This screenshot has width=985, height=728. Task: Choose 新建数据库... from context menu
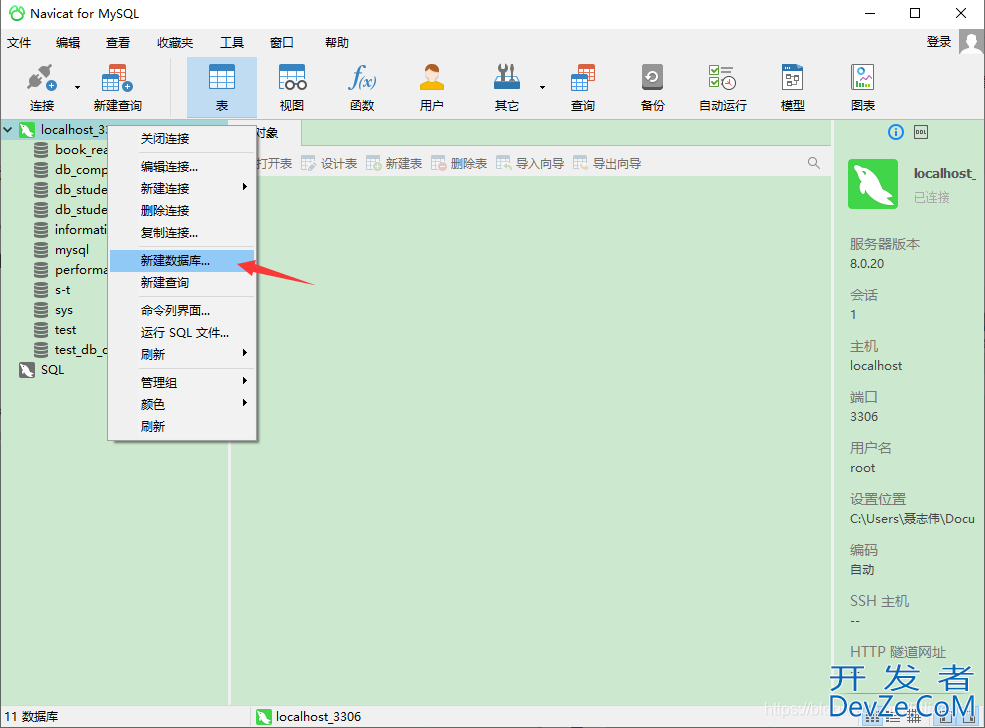click(175, 261)
